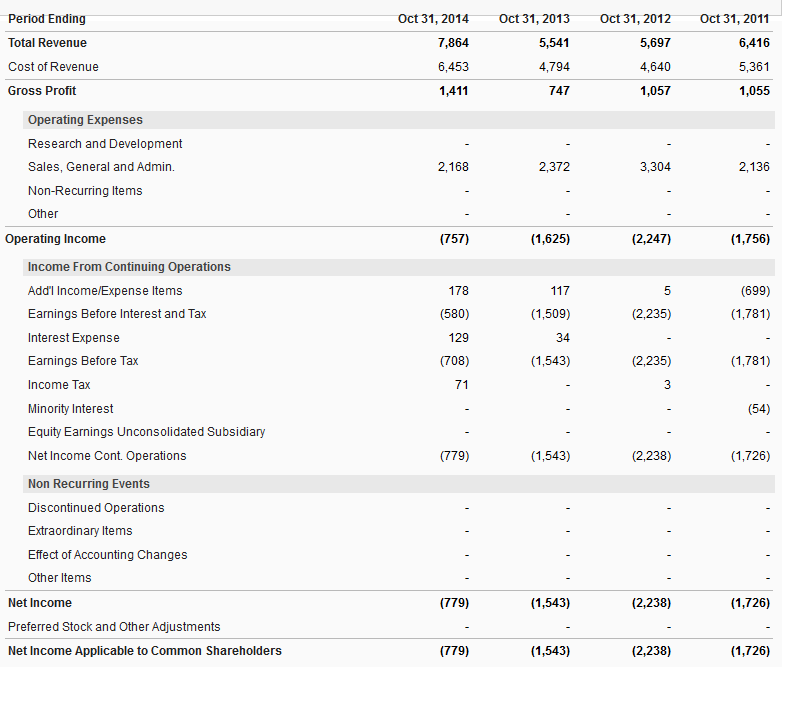This screenshot has width=789, height=705.
Task: Click the Operating Expenses section header
Action: coord(85,120)
